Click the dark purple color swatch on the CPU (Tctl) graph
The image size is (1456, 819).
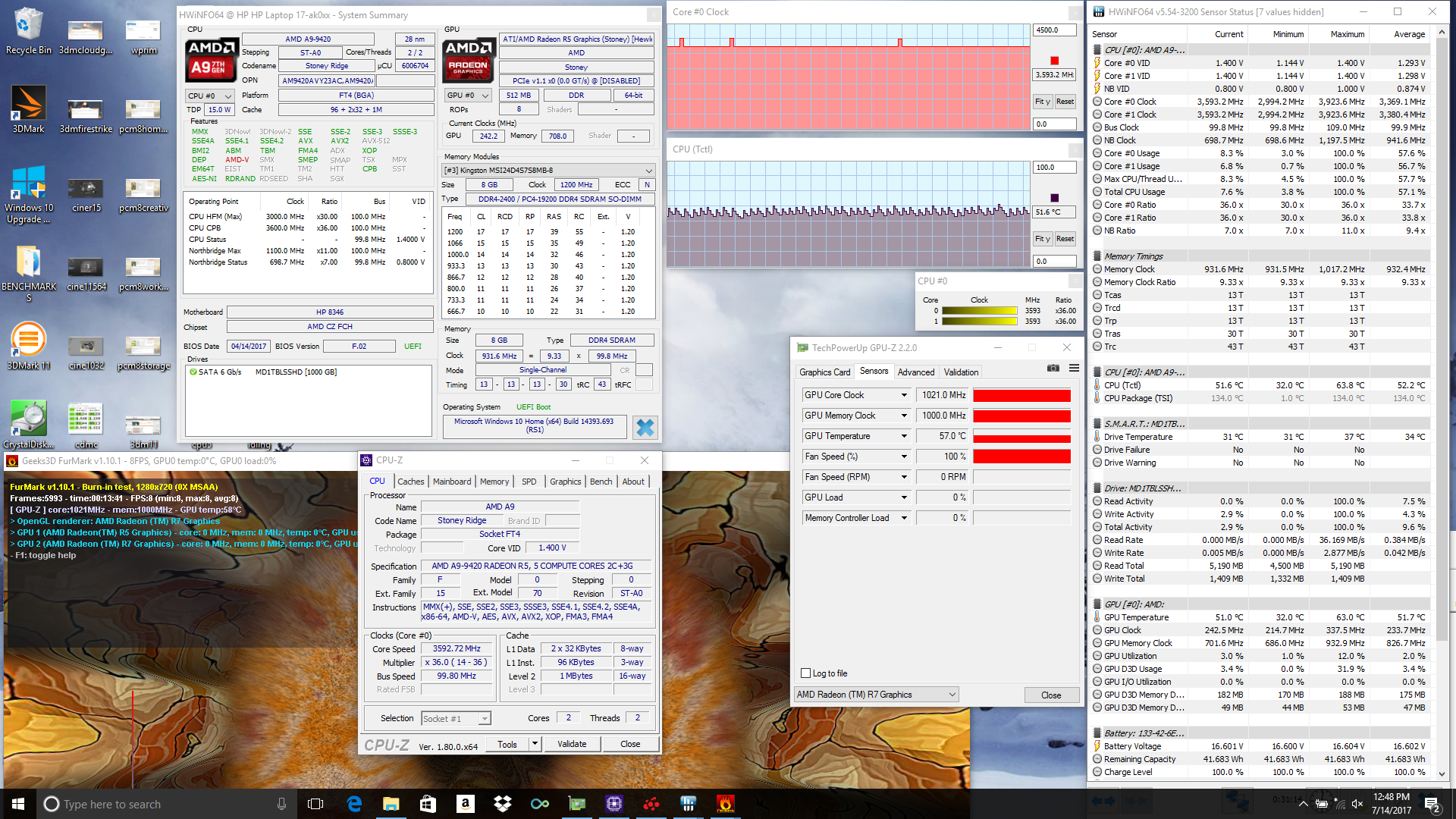click(1054, 198)
